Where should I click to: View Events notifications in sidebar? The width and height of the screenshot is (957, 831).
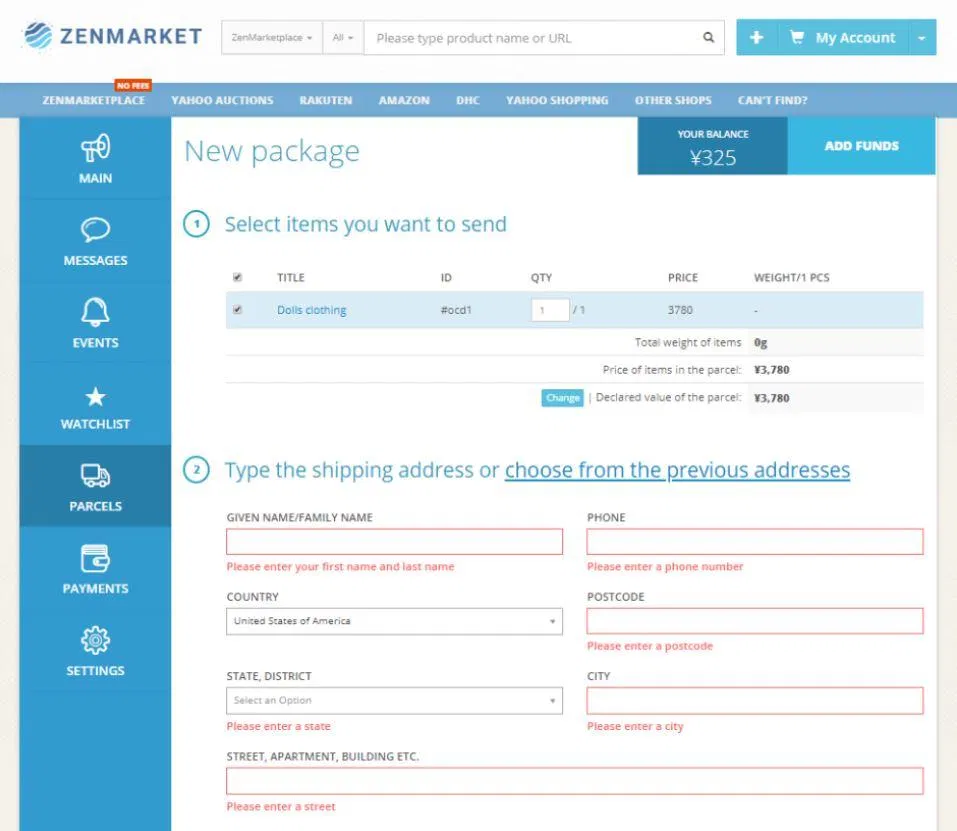(x=95, y=323)
